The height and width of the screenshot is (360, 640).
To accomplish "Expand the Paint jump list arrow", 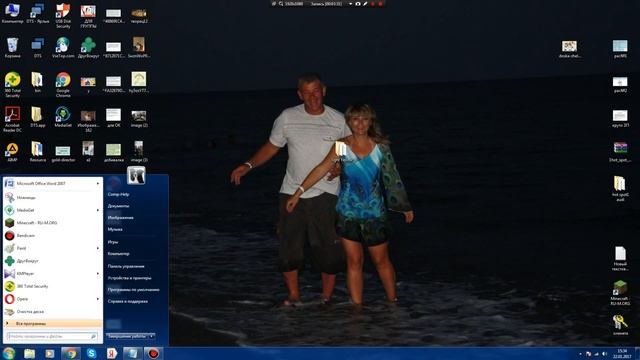I will click(x=98, y=248).
